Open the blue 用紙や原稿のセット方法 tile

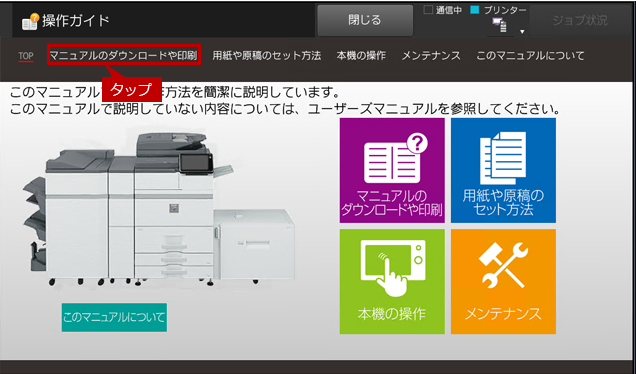click(x=503, y=170)
